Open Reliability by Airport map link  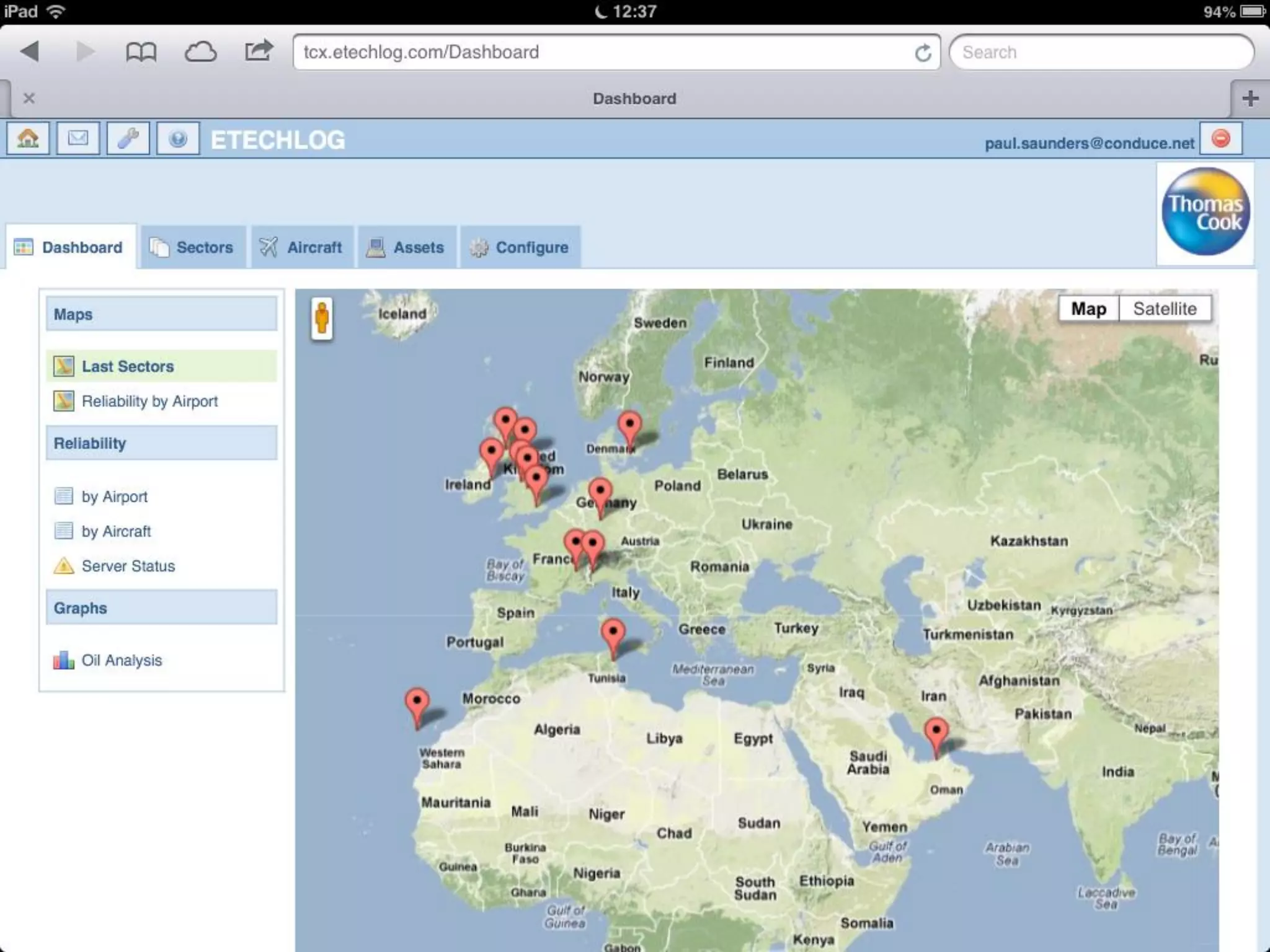(x=149, y=401)
